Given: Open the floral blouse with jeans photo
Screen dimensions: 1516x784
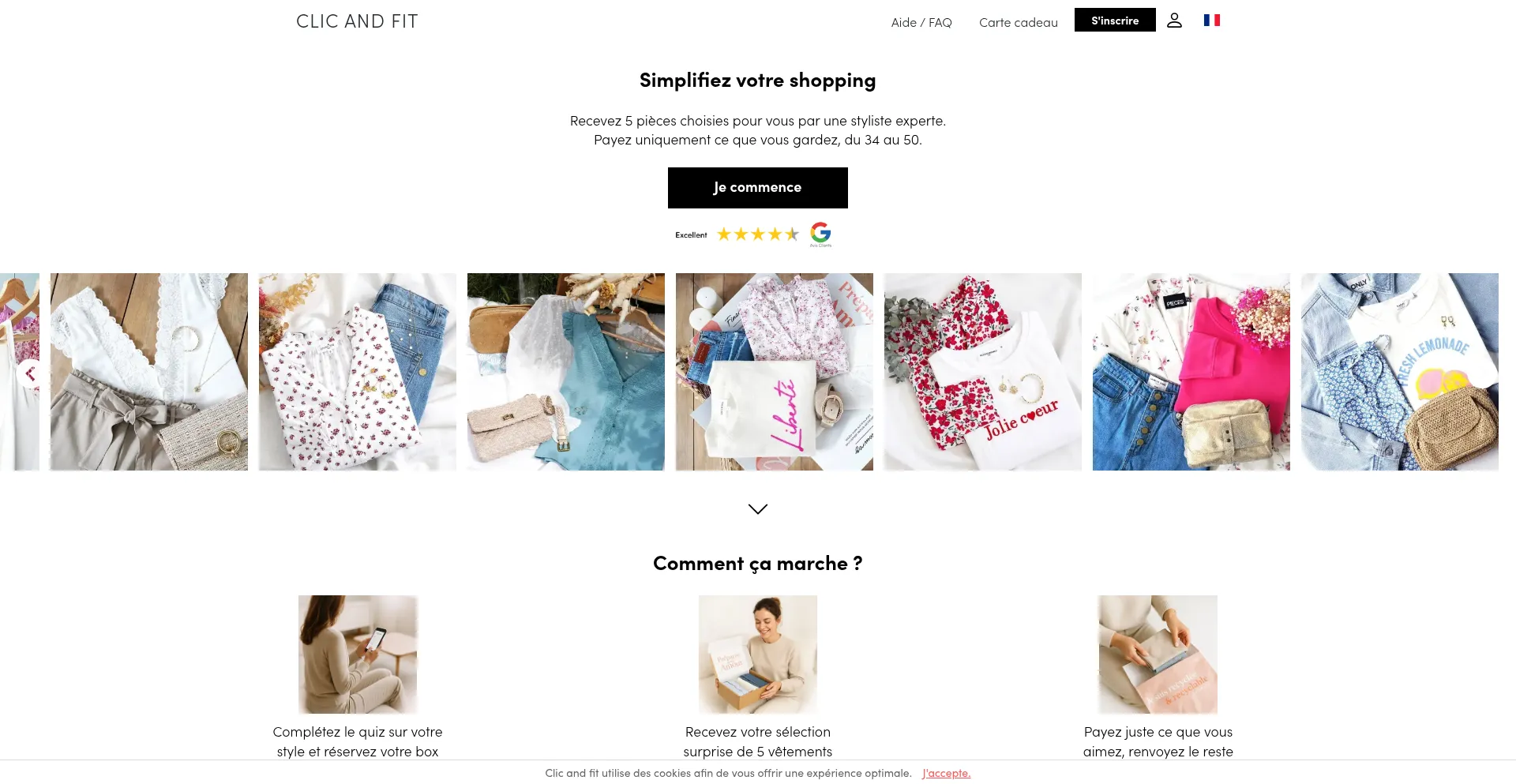Looking at the screenshot, I should [x=358, y=372].
